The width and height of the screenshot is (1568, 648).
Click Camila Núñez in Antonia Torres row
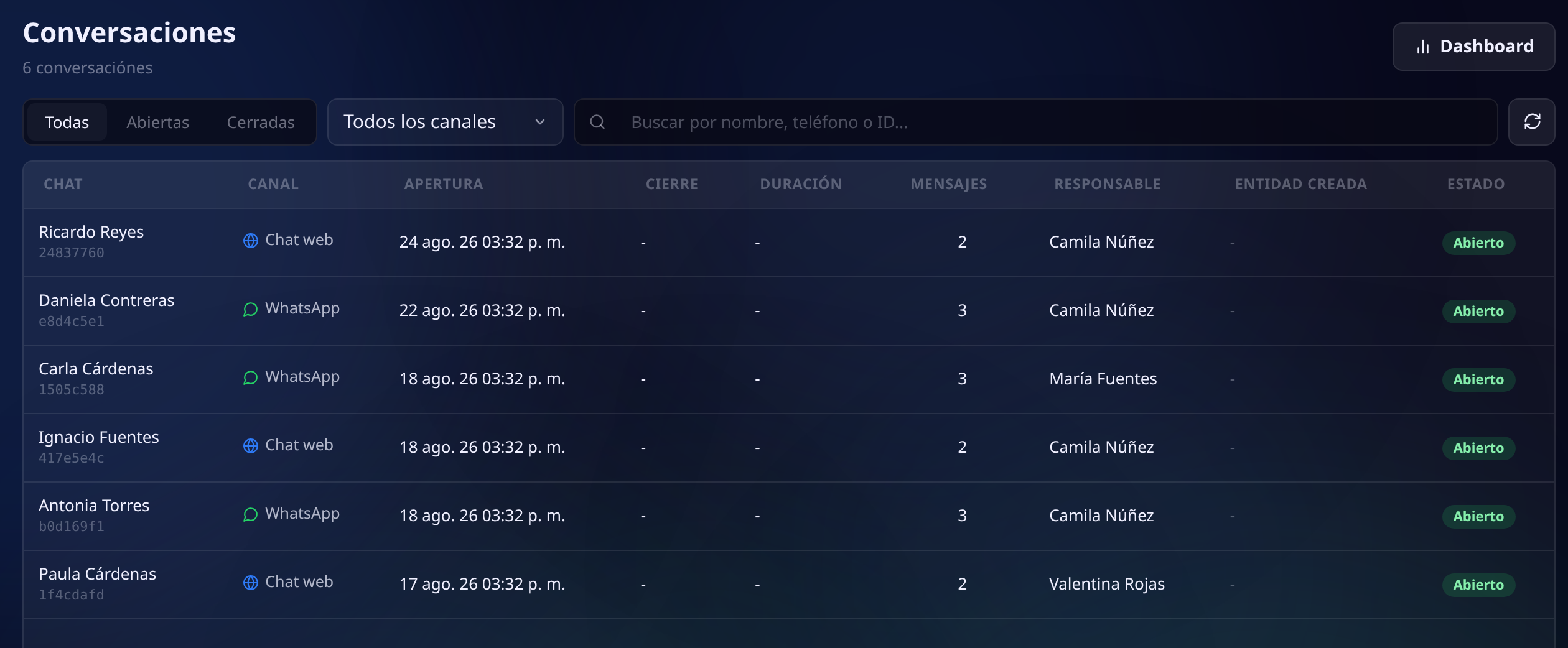coord(1101,516)
